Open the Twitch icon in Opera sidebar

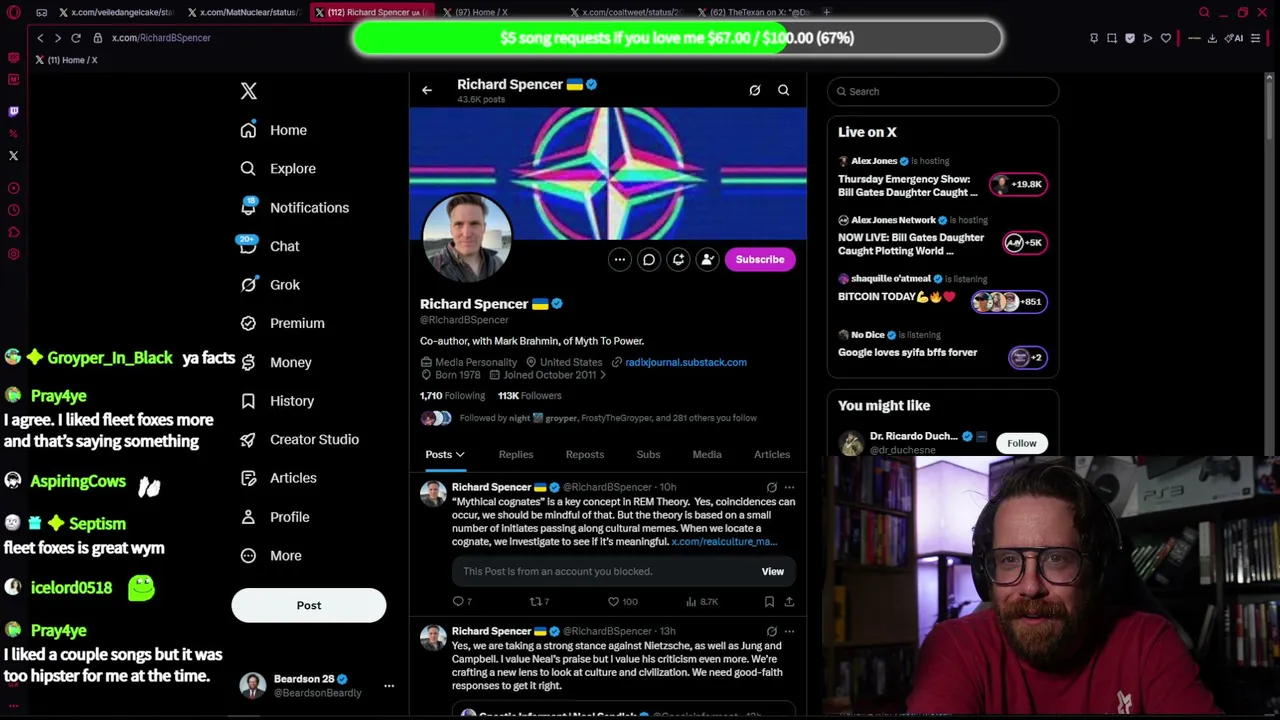click(x=13, y=111)
